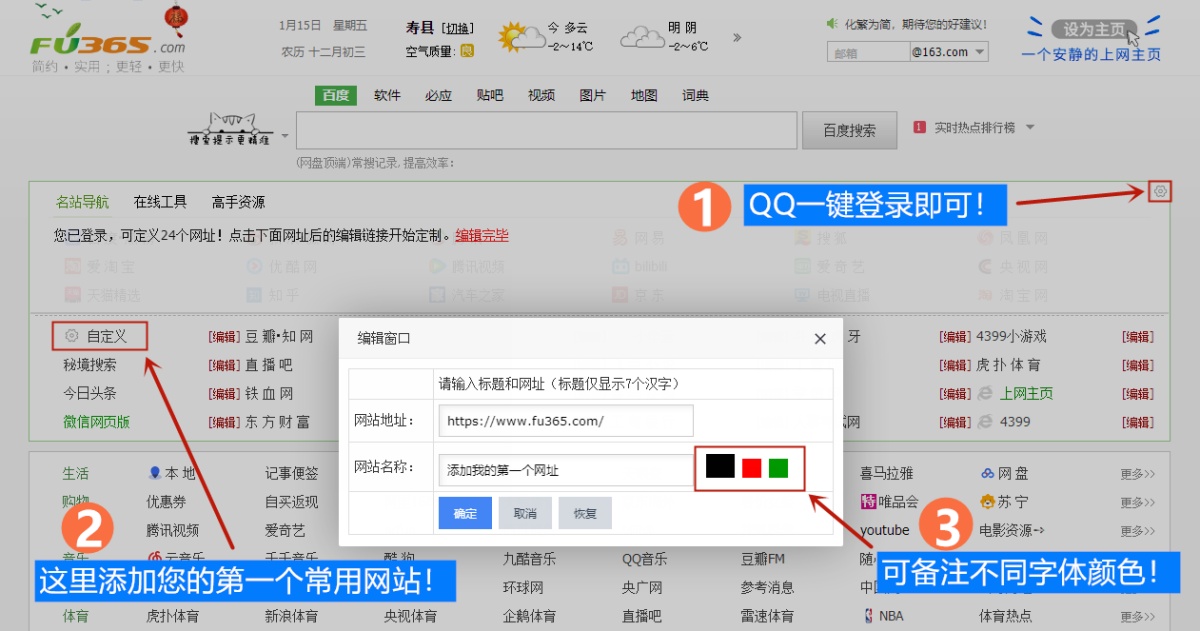Viewport: 1200px width, 631px height.
Task: Click the NBA logo icon
Action: click(x=867, y=616)
